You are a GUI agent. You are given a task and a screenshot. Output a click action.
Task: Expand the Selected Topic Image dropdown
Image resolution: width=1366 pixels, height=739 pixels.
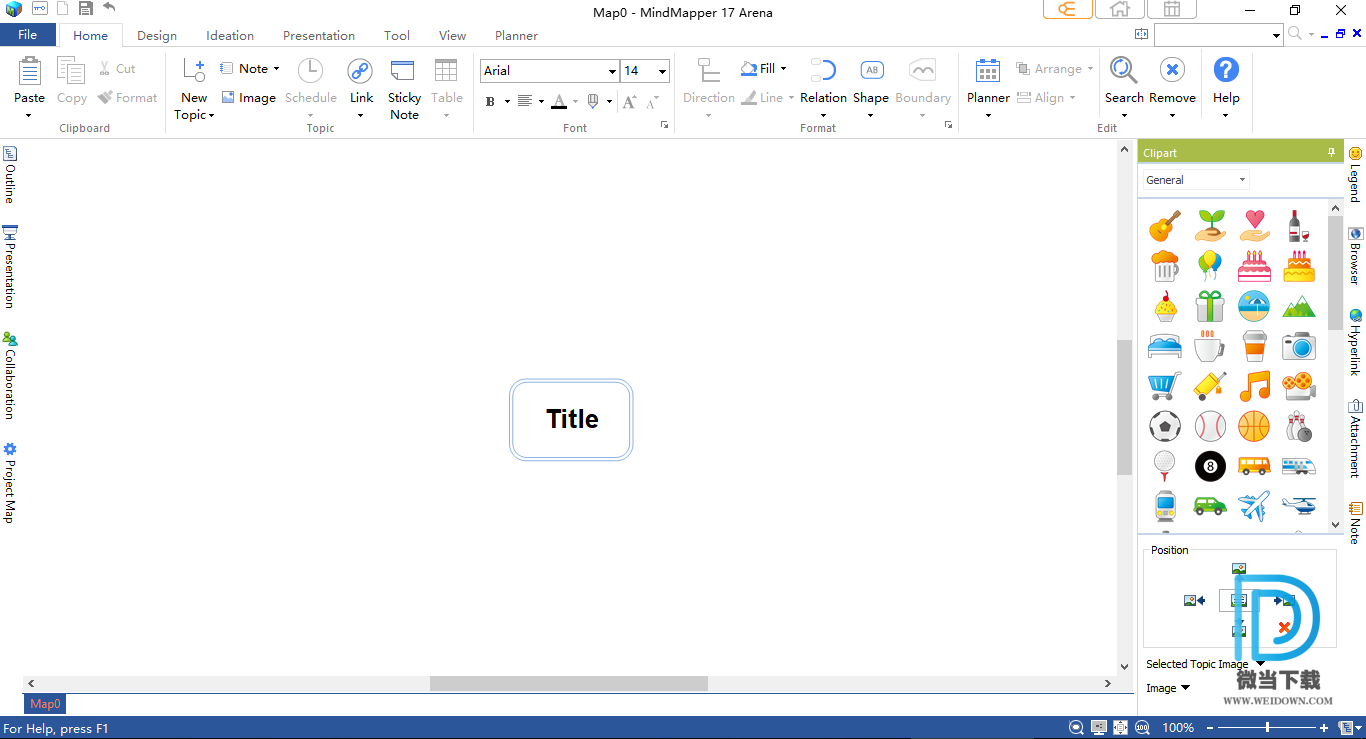(1261, 664)
